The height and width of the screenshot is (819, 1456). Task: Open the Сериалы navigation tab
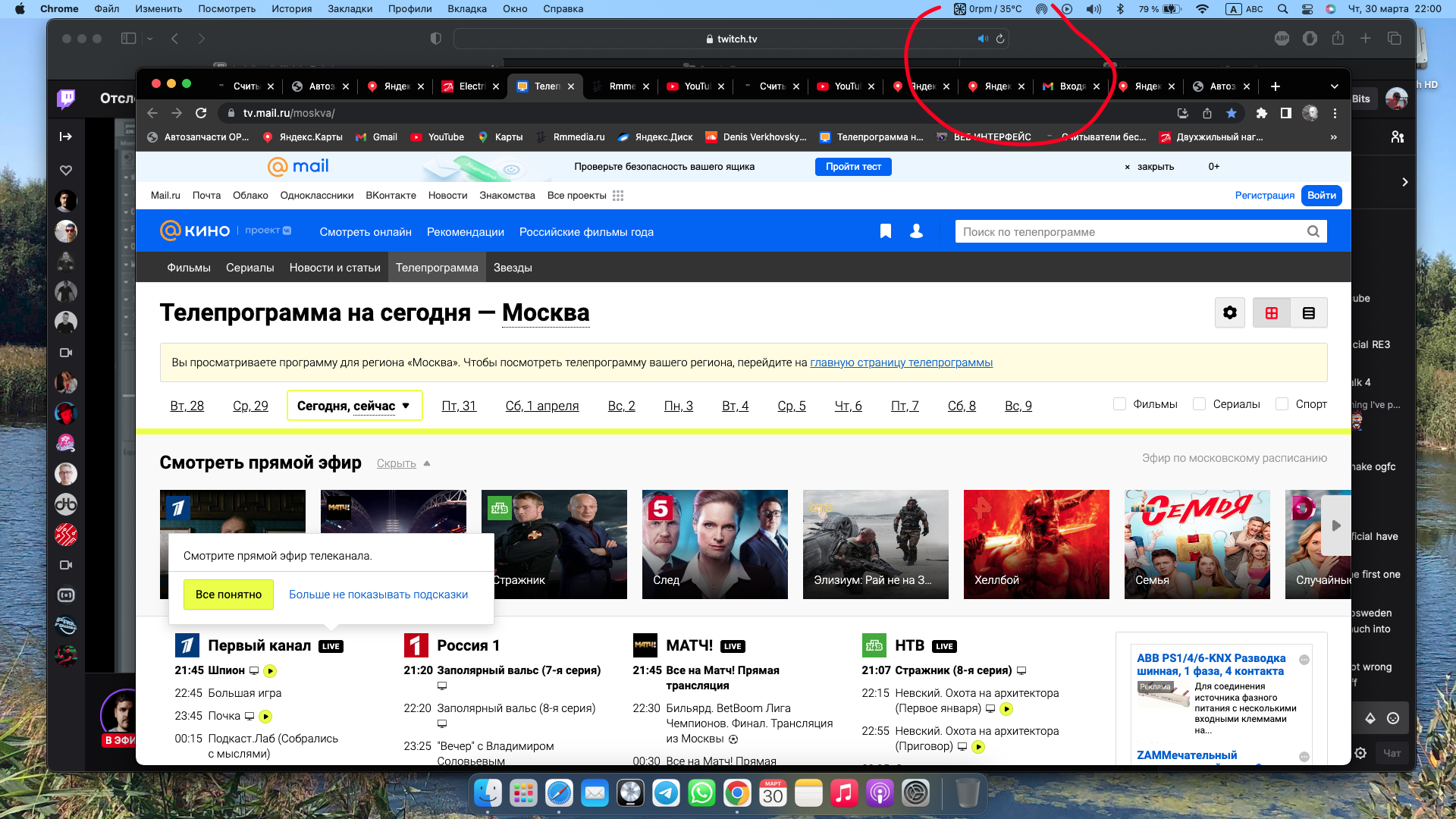click(249, 268)
